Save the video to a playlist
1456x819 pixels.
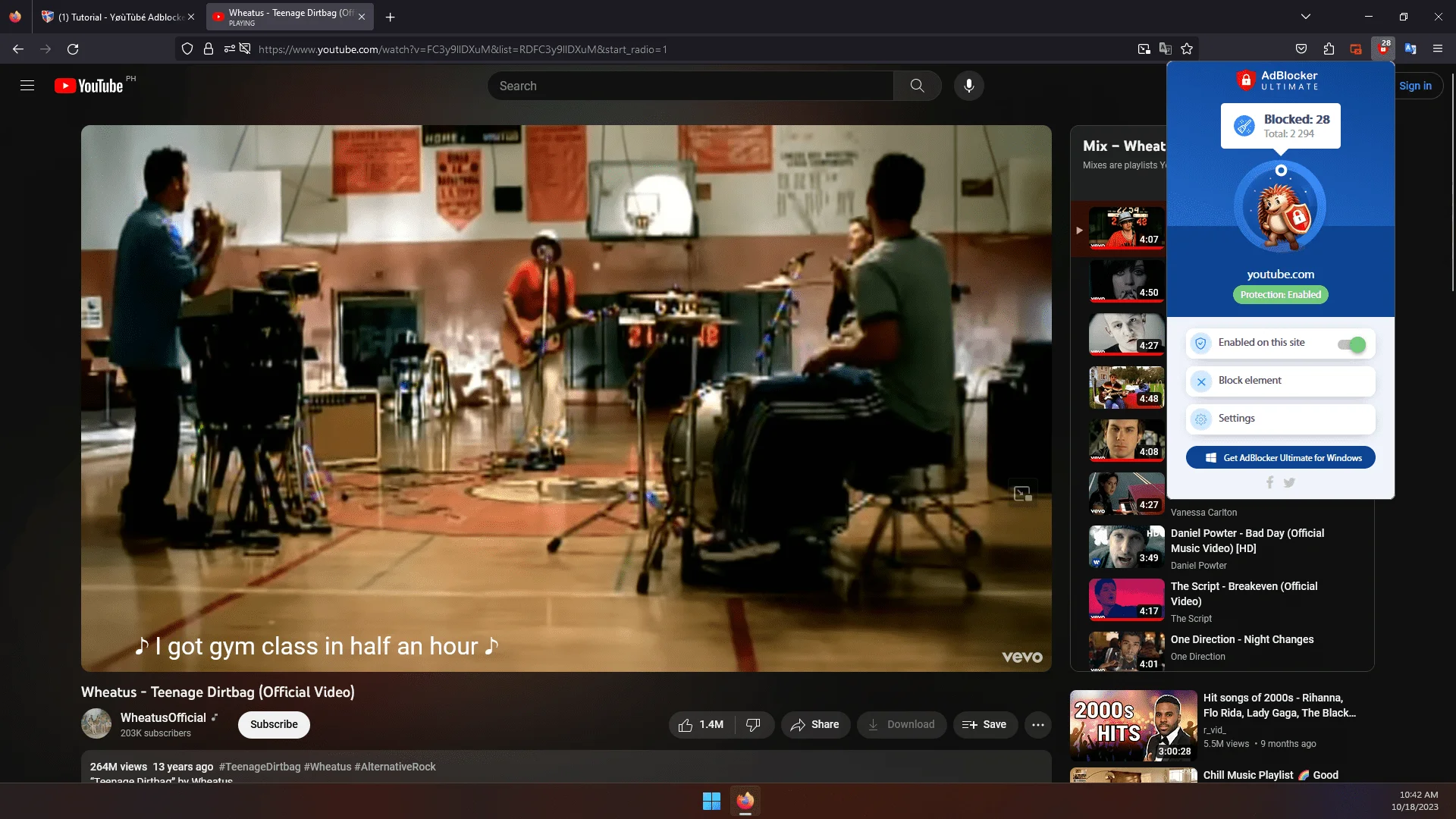985,725
